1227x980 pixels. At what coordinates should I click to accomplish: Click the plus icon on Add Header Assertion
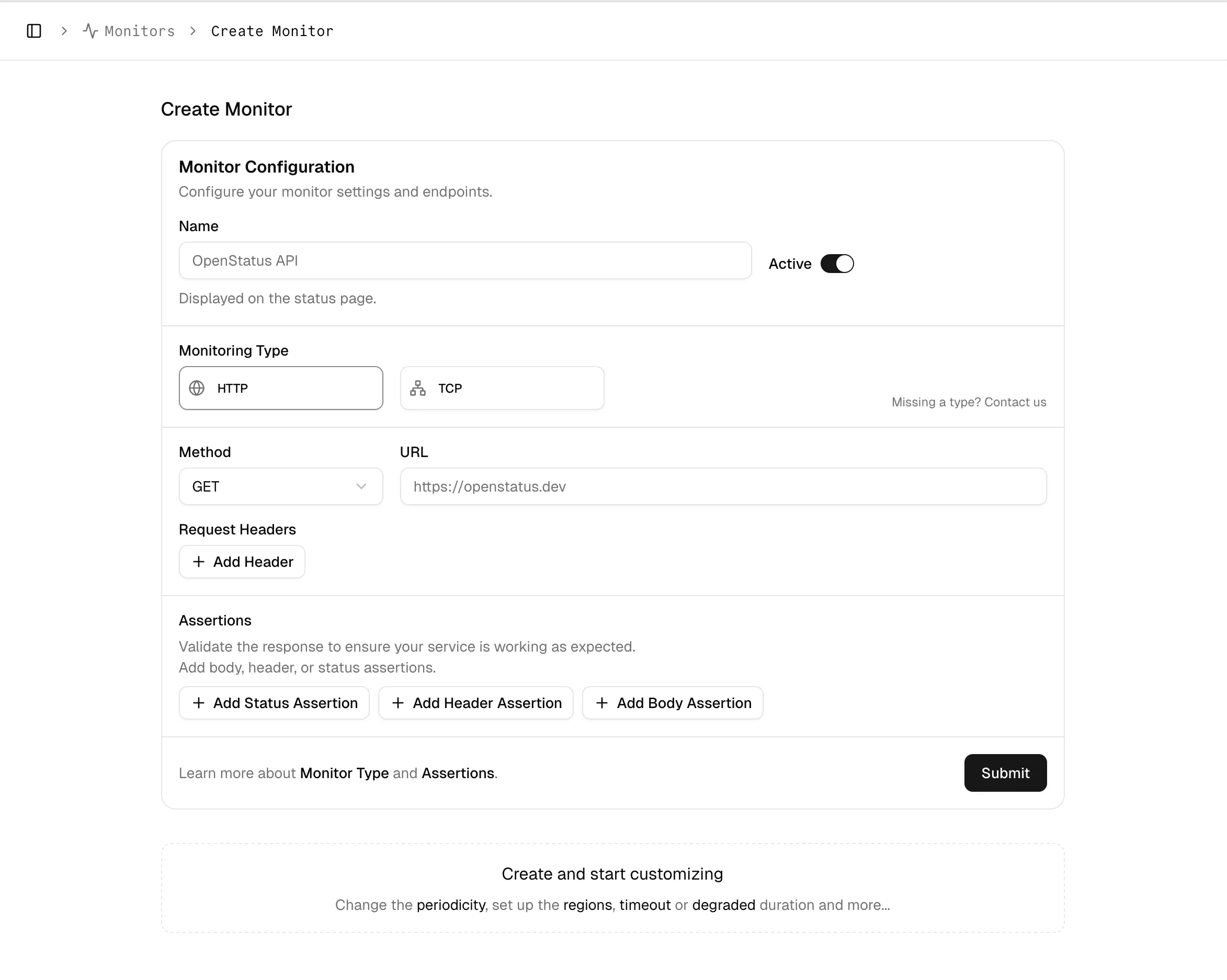coord(398,703)
